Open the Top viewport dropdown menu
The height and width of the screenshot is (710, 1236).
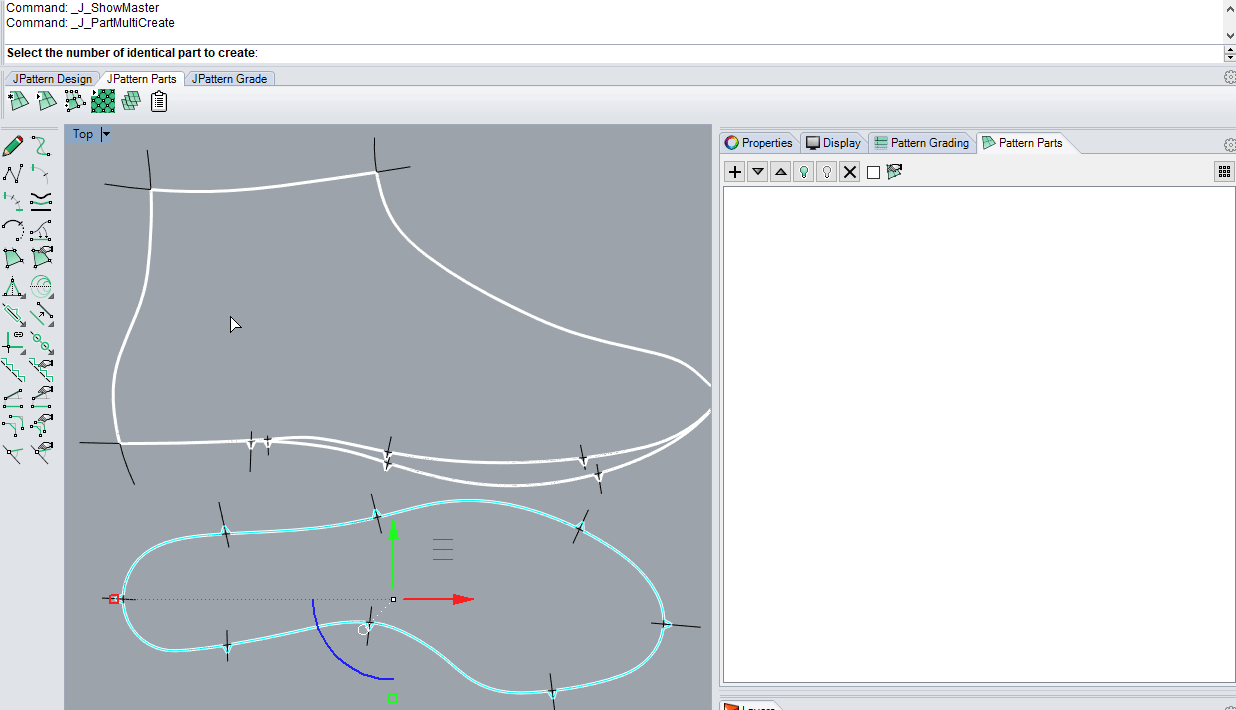point(107,134)
